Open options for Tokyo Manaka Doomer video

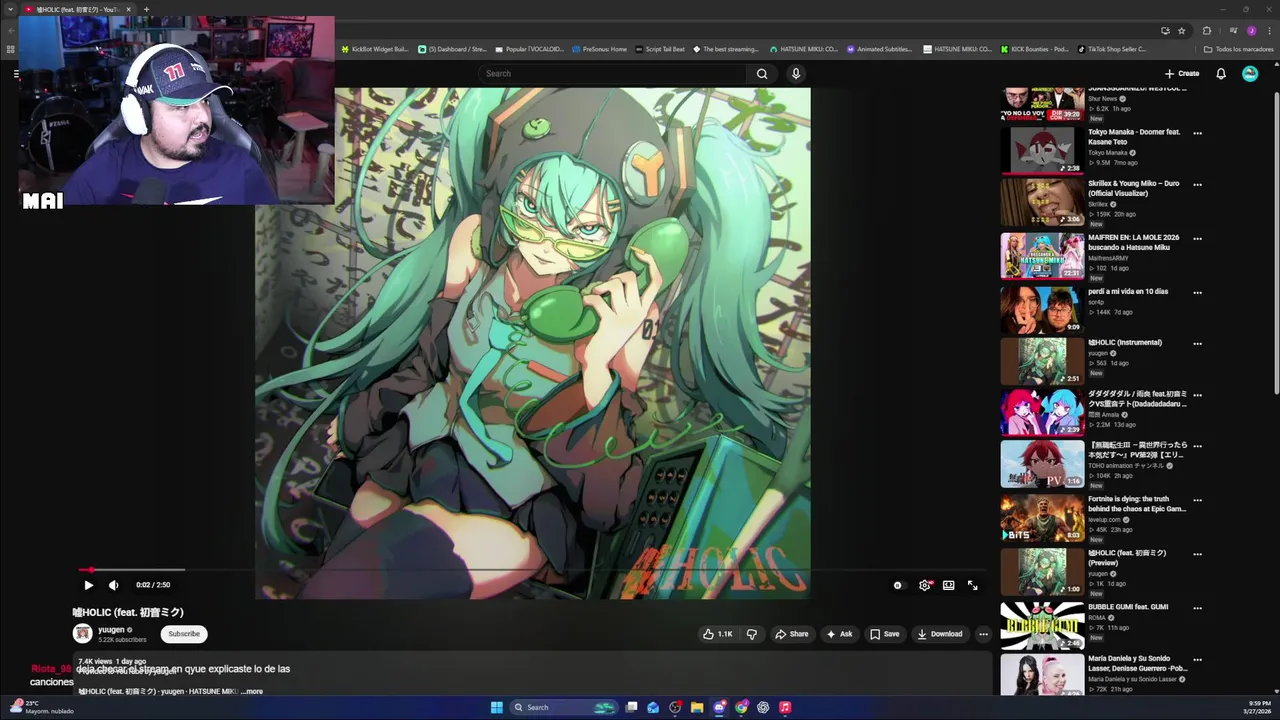tap(1197, 133)
